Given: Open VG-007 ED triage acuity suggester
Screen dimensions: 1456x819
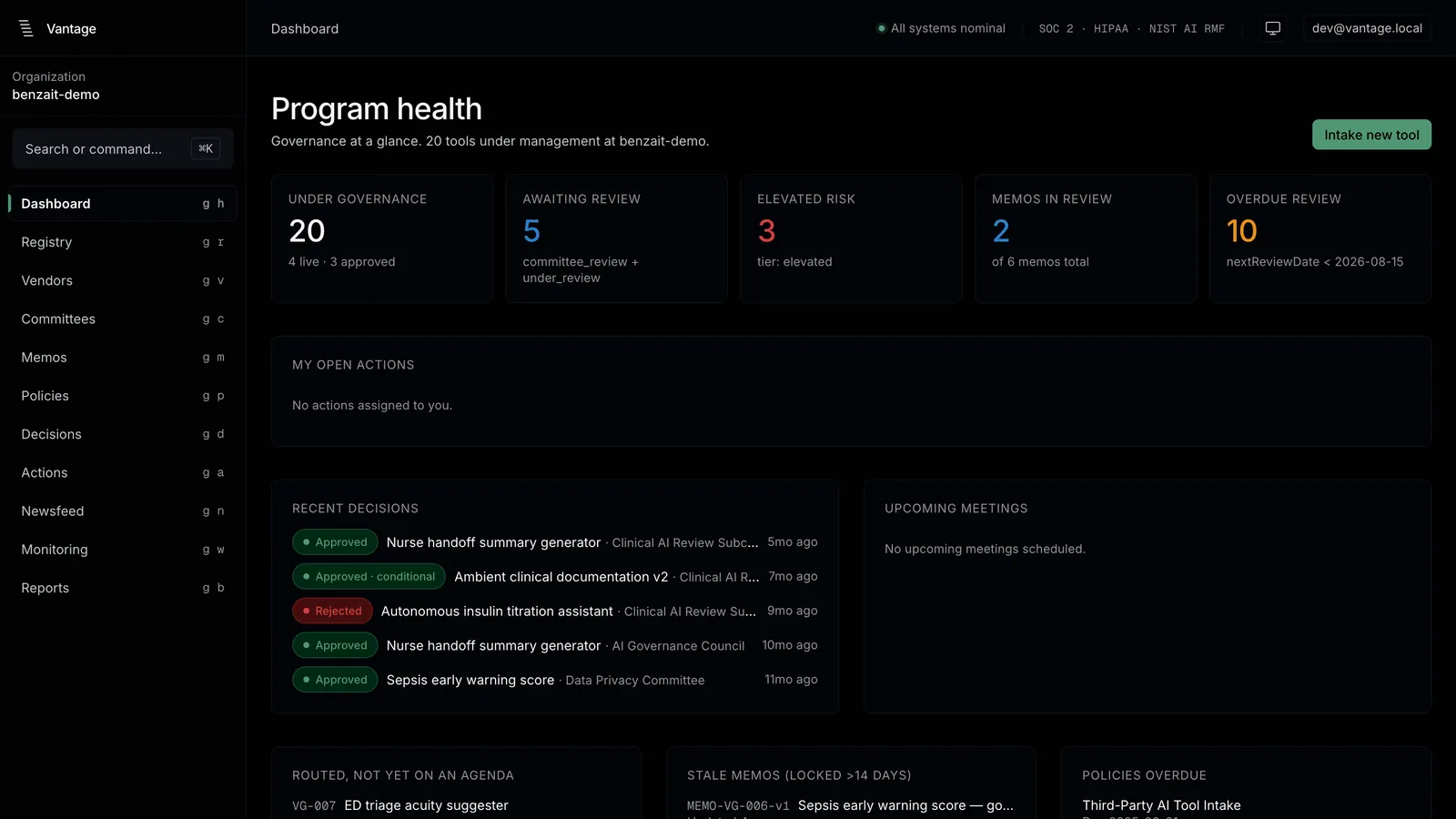Looking at the screenshot, I should 400,805.
